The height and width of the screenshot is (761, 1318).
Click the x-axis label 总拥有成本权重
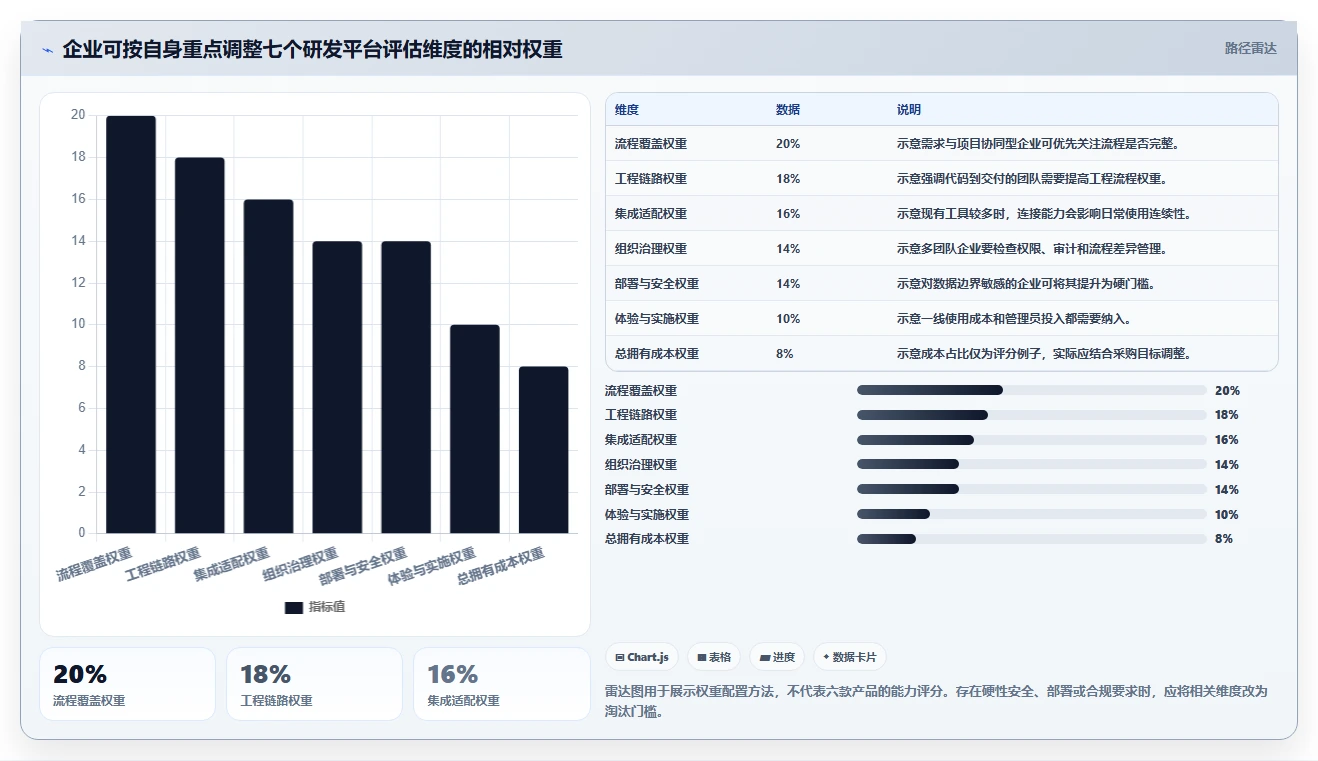501,567
